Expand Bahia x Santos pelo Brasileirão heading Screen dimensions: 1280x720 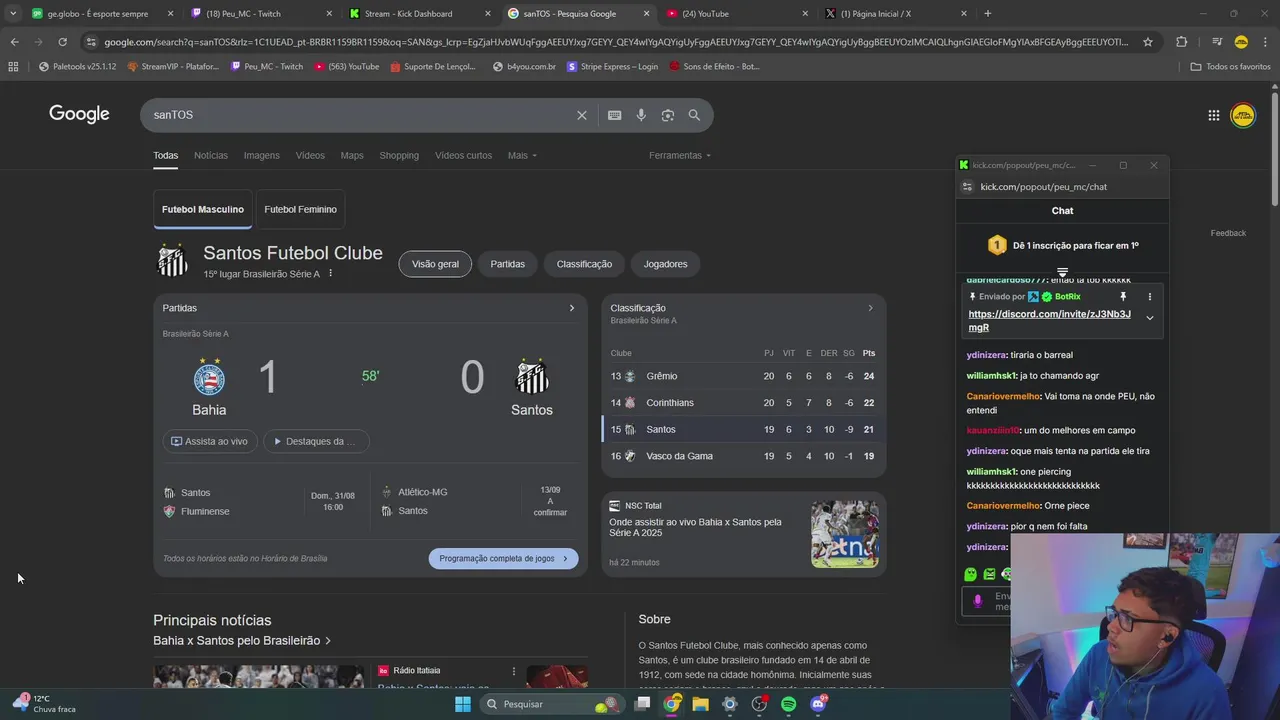[242, 640]
